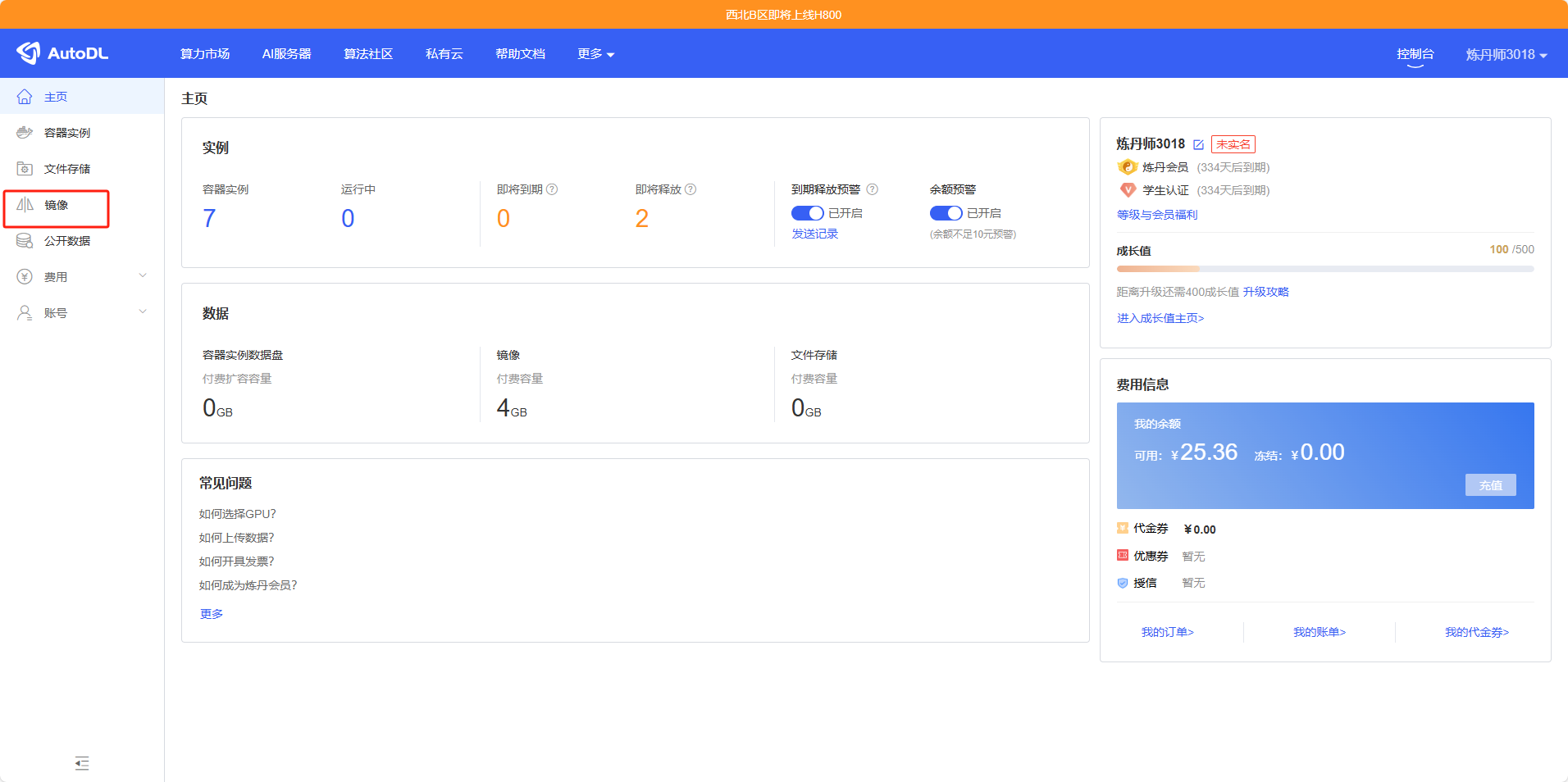1568x782 pixels.
Task: Open the 进入成长值主页 link
Action: 1160,318
